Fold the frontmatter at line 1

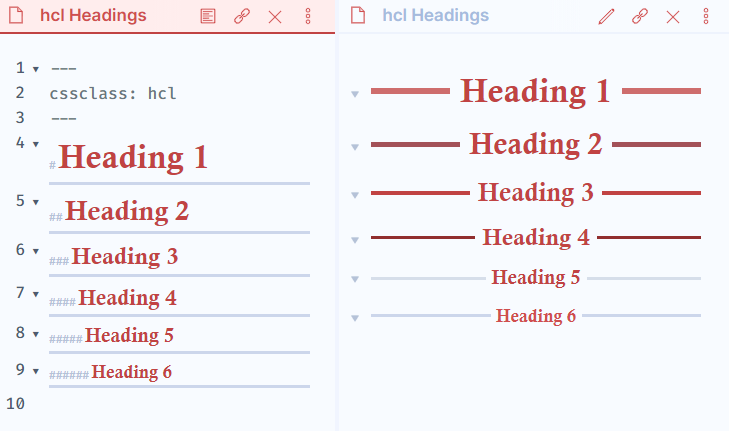[x=36, y=69]
